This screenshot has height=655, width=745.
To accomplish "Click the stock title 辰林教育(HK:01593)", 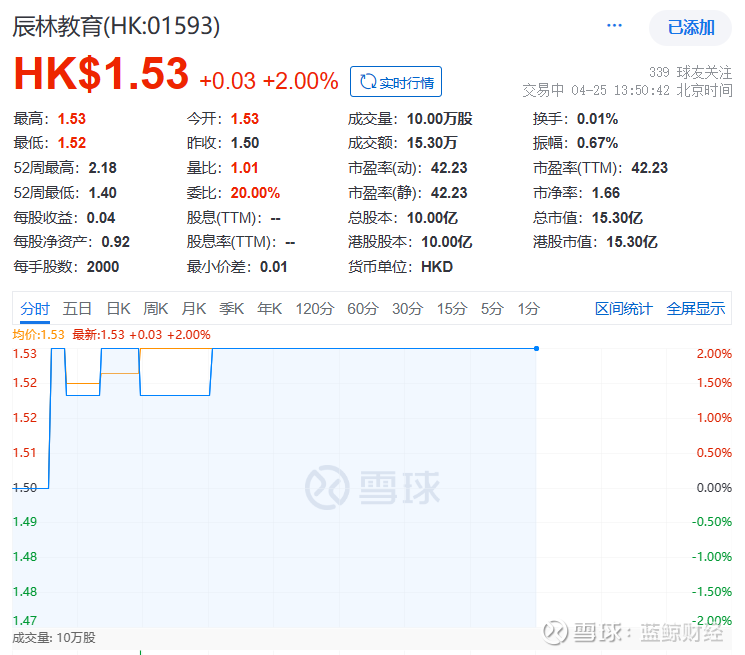I will point(116,26).
